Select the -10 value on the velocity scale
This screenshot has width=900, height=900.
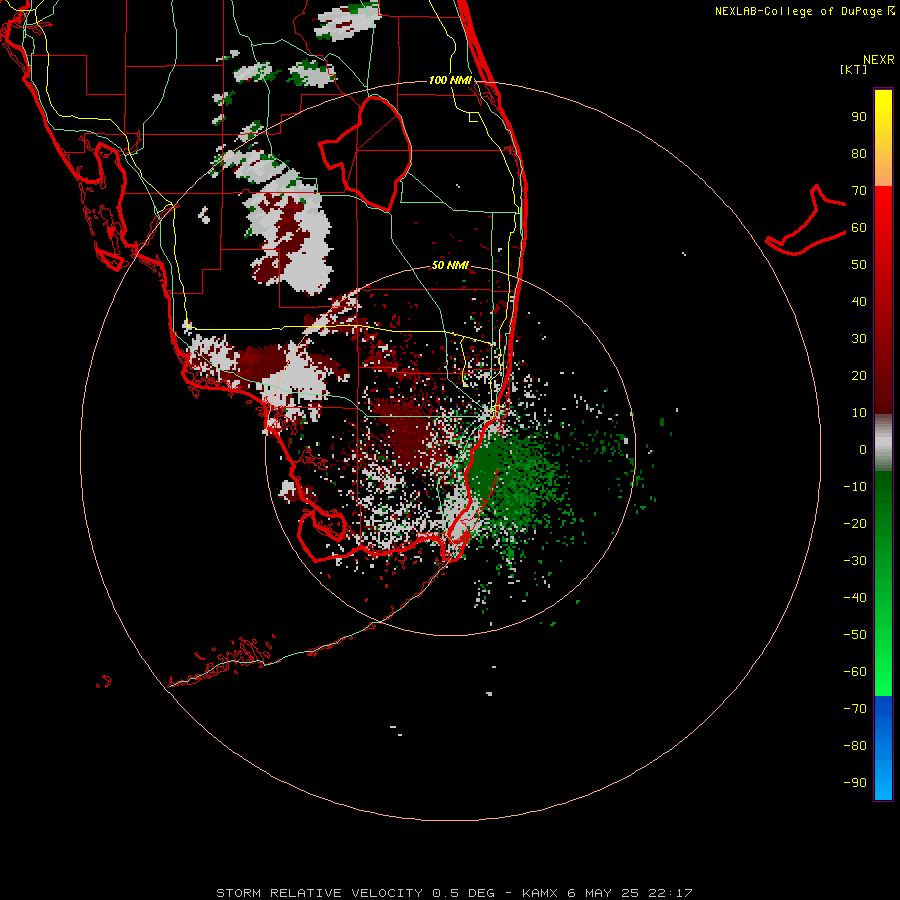pyautogui.click(x=855, y=487)
